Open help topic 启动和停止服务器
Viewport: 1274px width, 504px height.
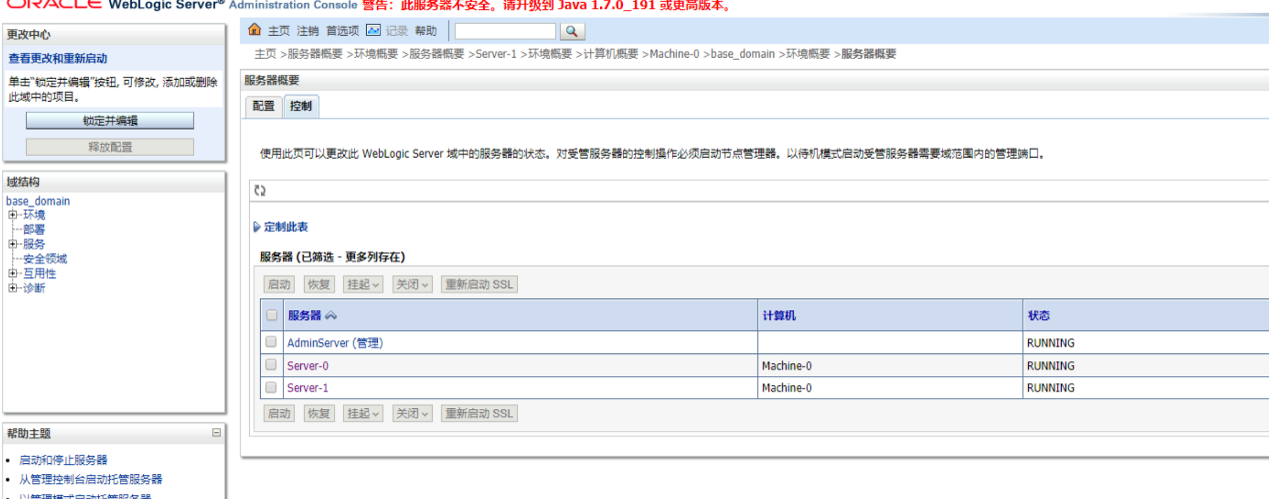tap(63, 461)
